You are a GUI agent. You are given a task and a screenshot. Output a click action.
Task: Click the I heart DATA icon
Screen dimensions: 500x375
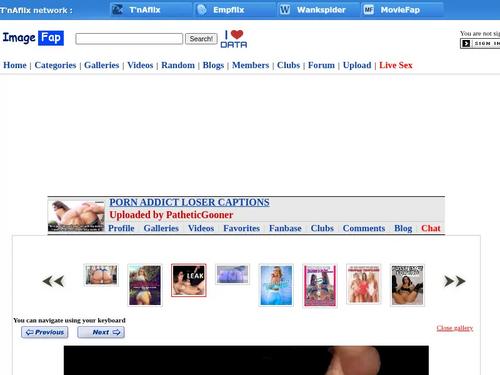(x=234, y=39)
